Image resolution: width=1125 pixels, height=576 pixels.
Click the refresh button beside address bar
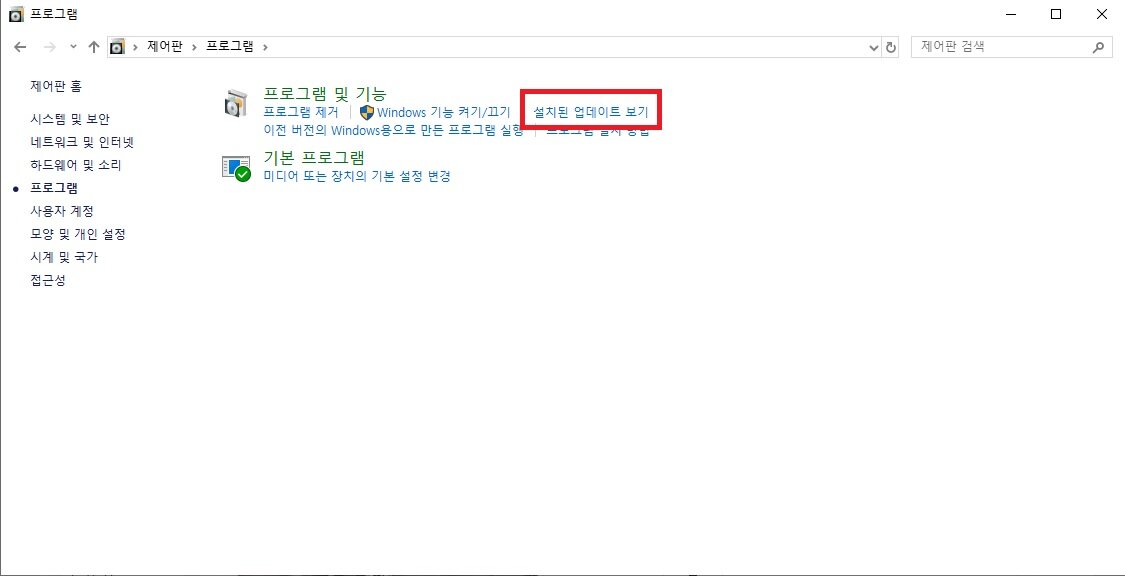click(x=891, y=47)
